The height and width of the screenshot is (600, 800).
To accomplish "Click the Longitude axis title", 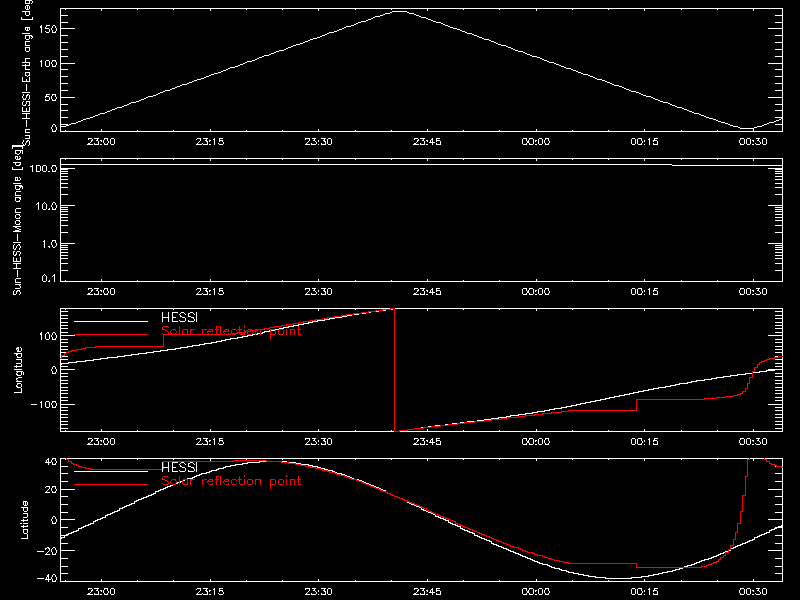I will pyautogui.click(x=18, y=370).
